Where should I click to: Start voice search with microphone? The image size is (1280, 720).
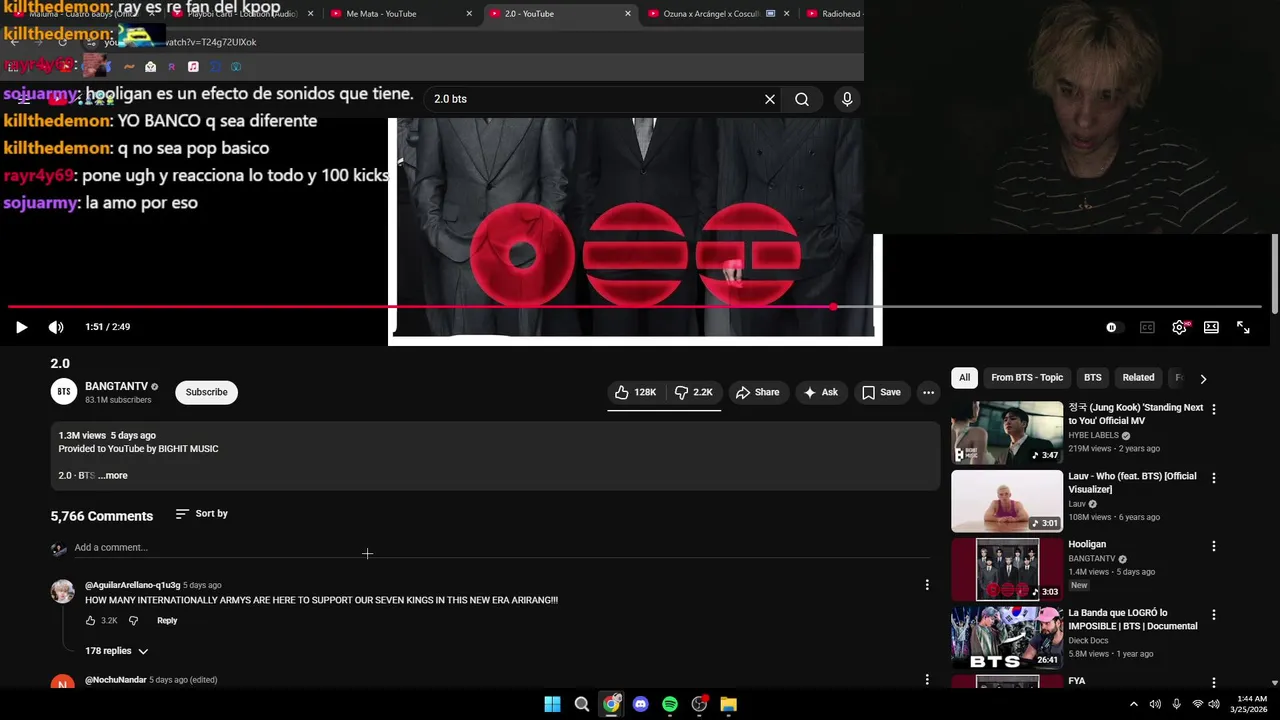click(847, 99)
